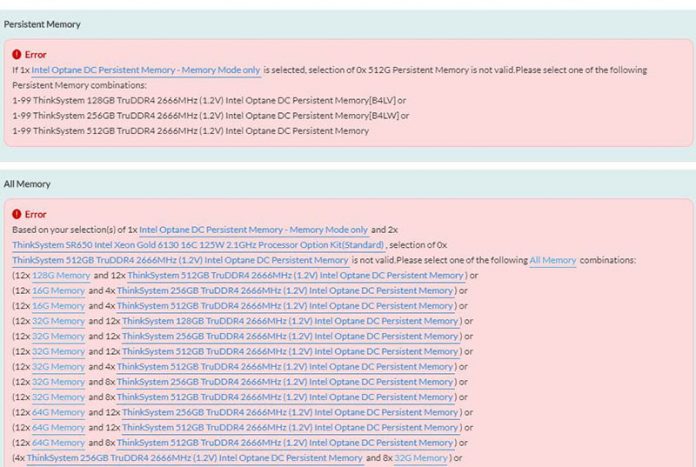Click the 'Error' label in All Memory box
Image resolution: width=696 pixels, height=467 pixels.
[36, 214]
